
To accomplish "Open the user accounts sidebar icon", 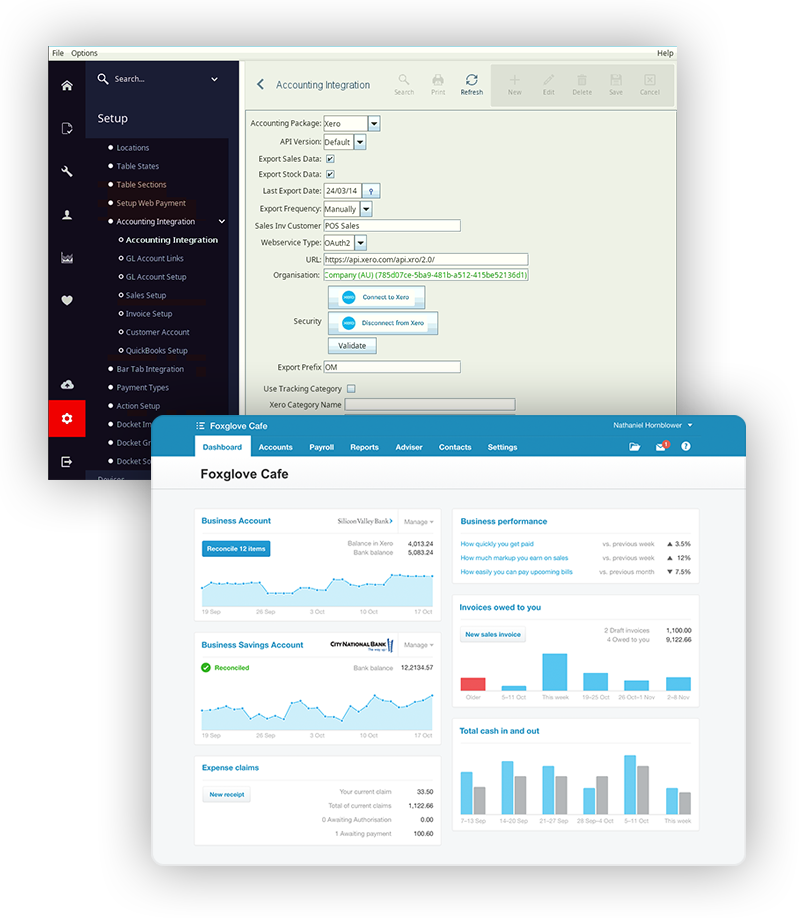I will pos(66,214).
